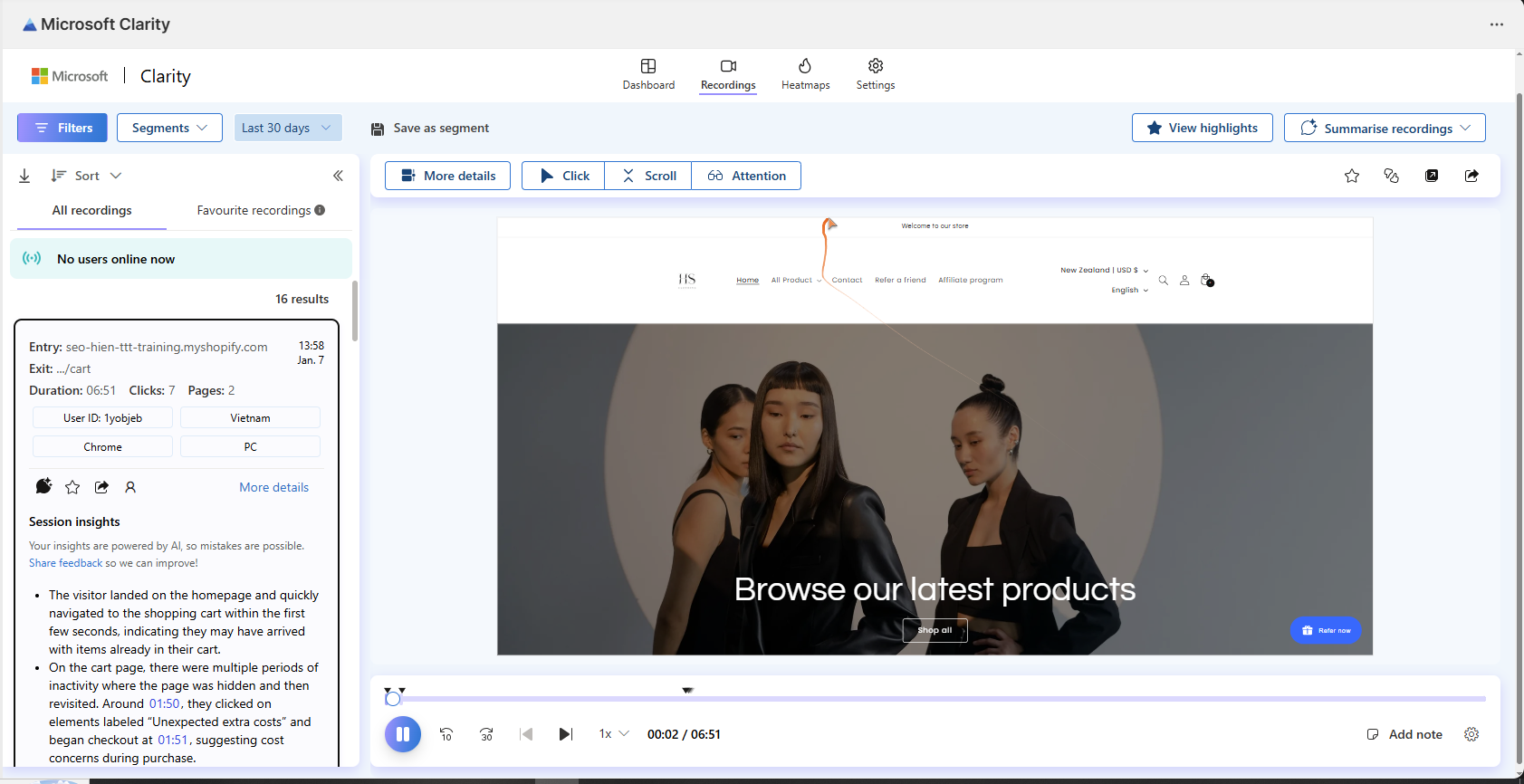Jump to timestamp 01:51 link
Viewport: 1524px width, 784px height.
pos(173,740)
